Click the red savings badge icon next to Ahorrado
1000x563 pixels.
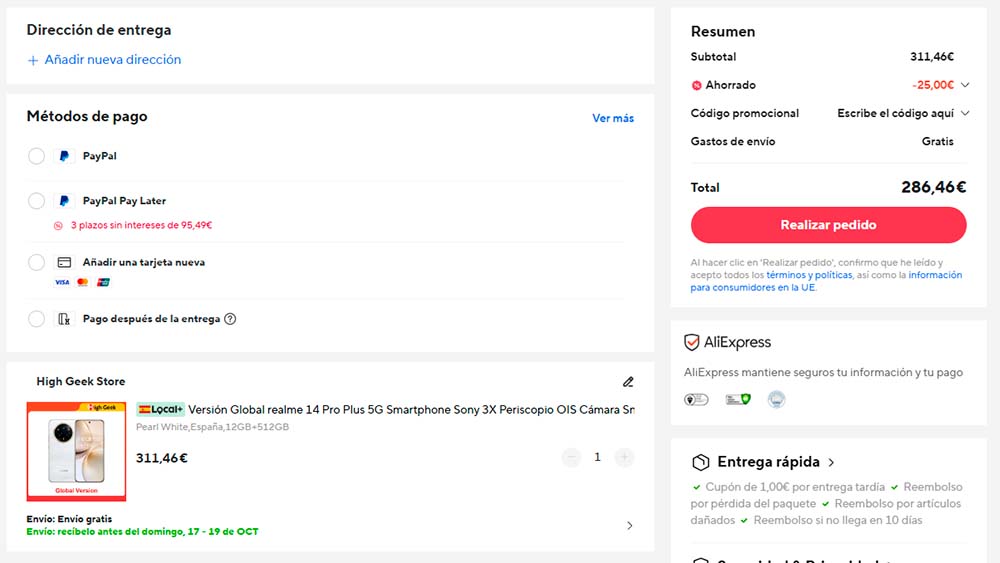pos(696,85)
